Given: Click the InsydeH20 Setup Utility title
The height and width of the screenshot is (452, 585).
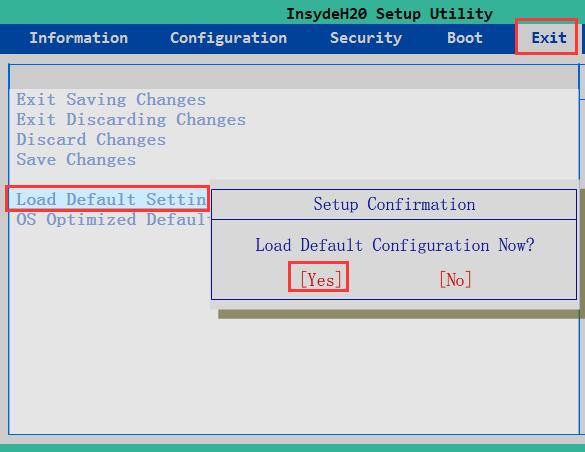Looking at the screenshot, I should pyautogui.click(x=389, y=14).
